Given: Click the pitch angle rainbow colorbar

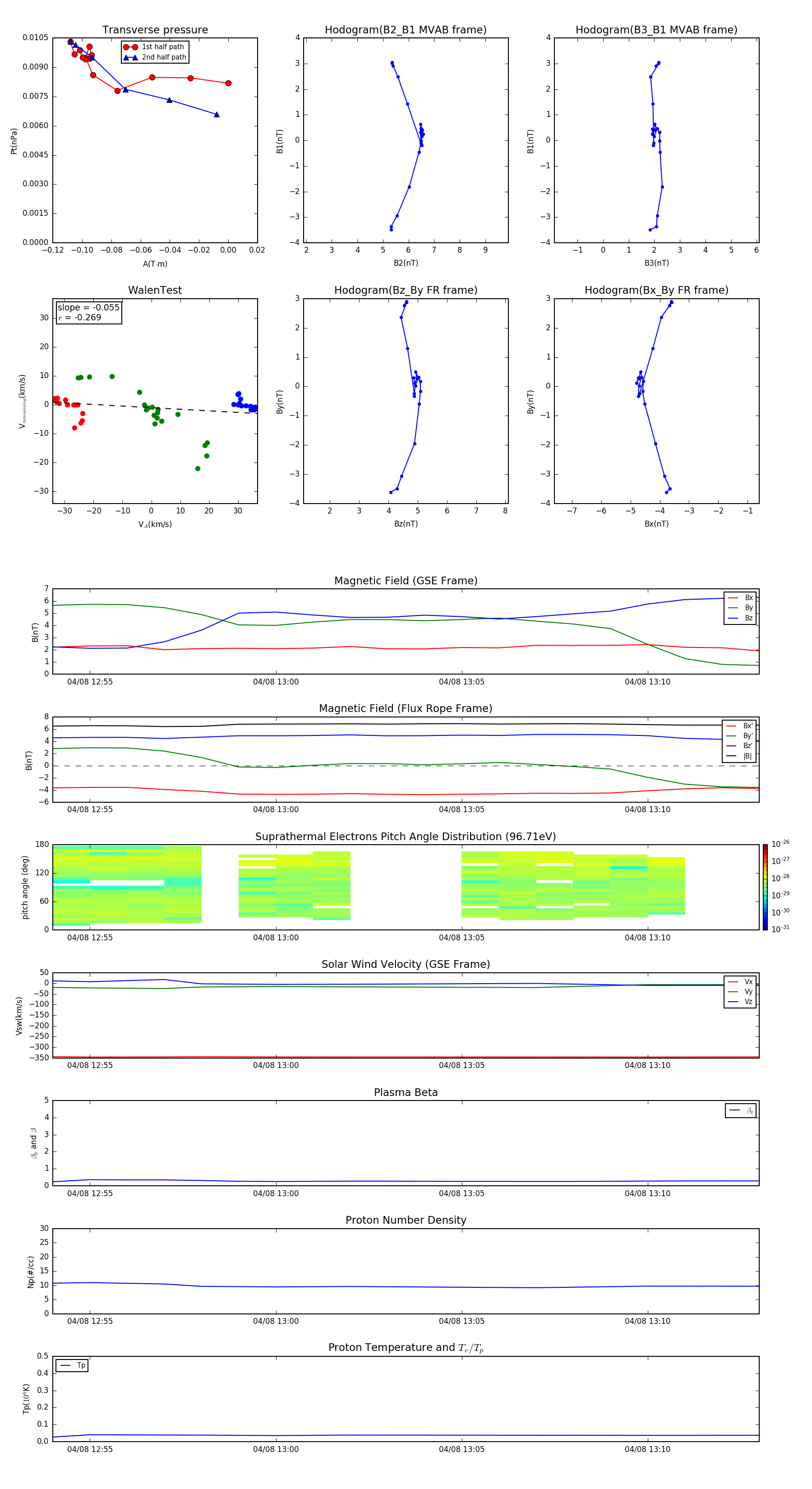Looking at the screenshot, I should click(765, 887).
